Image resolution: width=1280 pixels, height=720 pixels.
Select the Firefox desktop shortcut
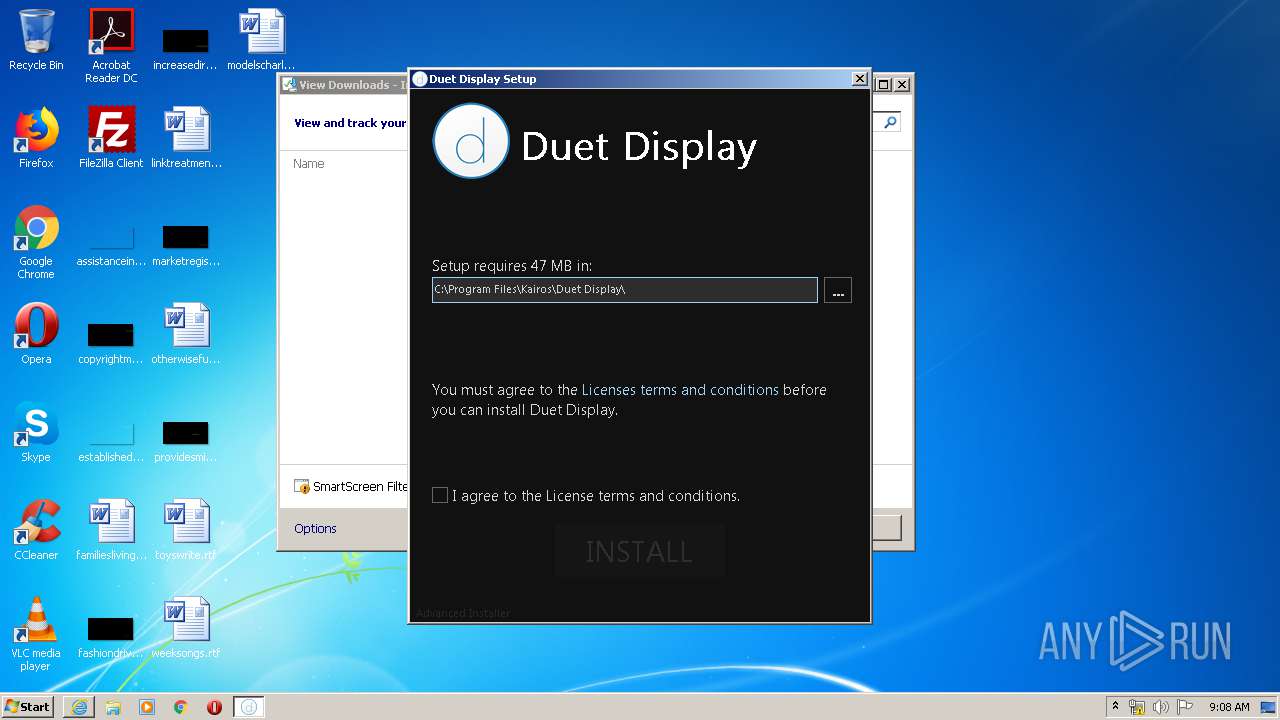tap(36, 138)
